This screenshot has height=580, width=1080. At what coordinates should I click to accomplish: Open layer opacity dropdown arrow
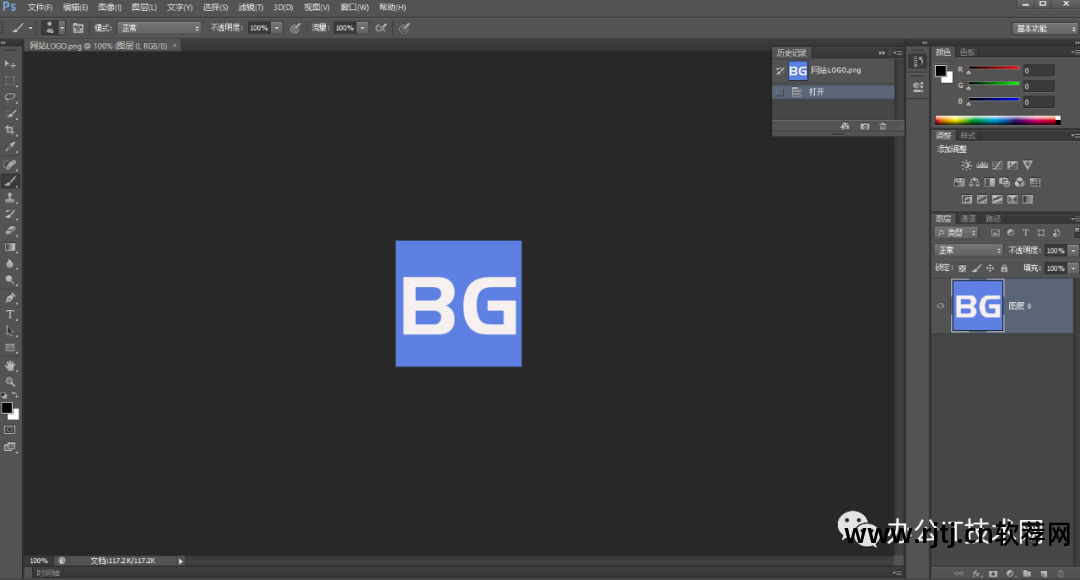tap(1073, 251)
